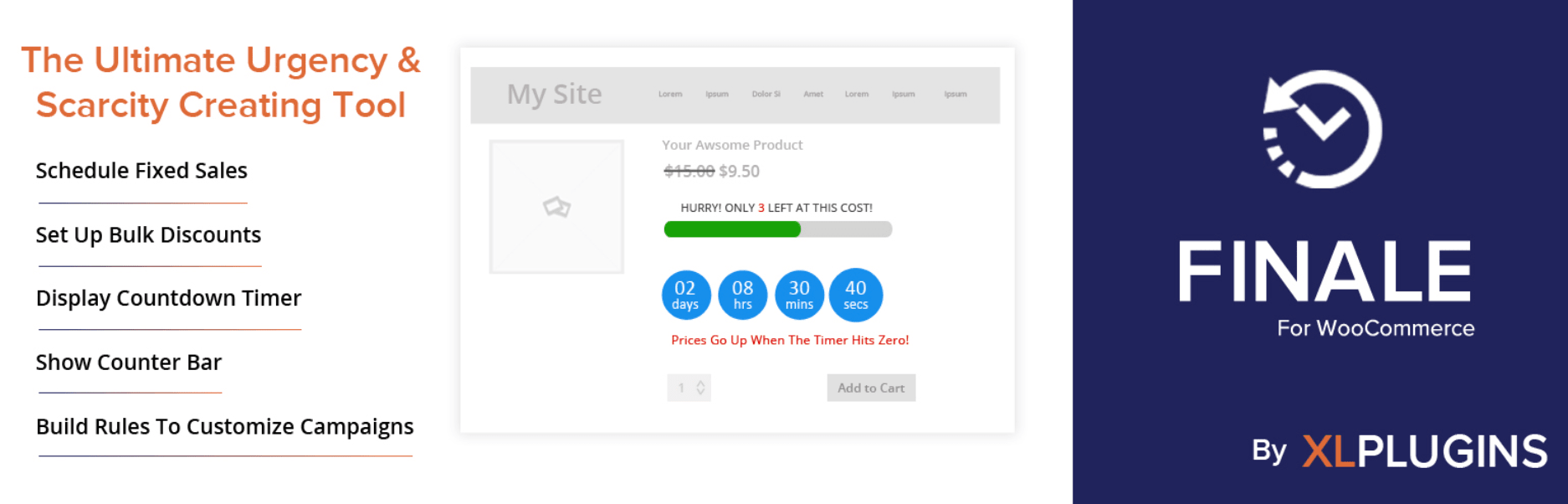1568x504 pixels.
Task: Click the Ultimate Urgency headline
Action: 221,83
